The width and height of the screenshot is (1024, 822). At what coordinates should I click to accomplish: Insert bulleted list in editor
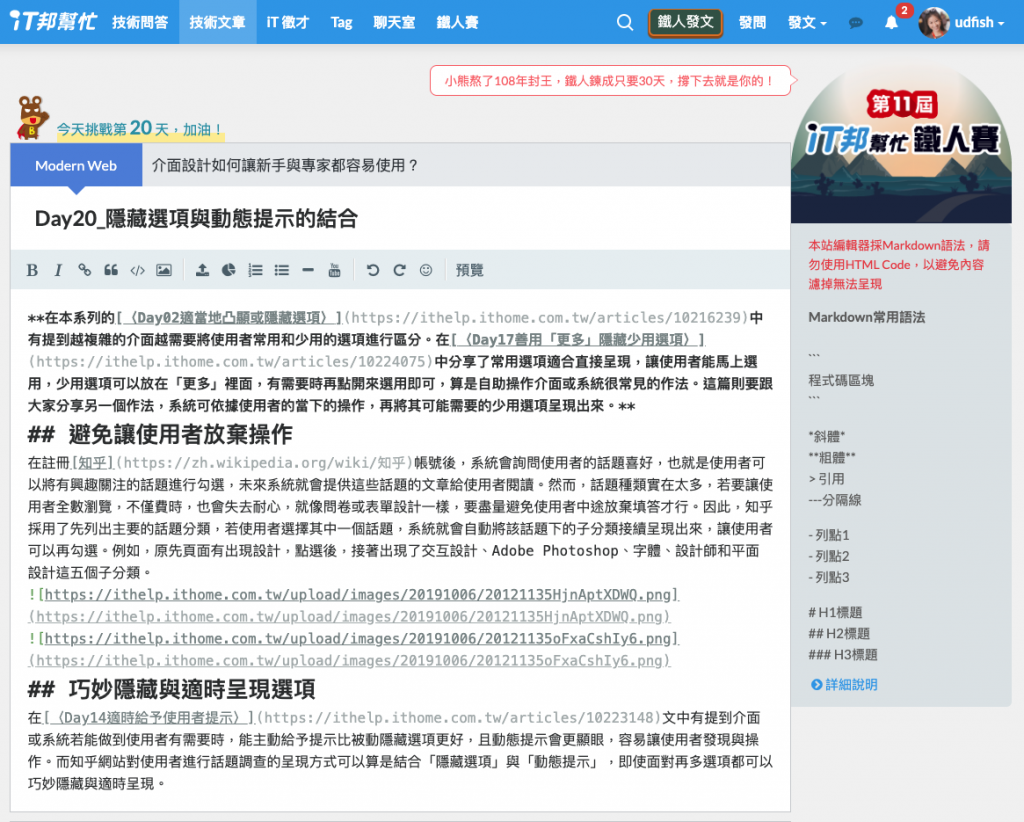coord(281,270)
